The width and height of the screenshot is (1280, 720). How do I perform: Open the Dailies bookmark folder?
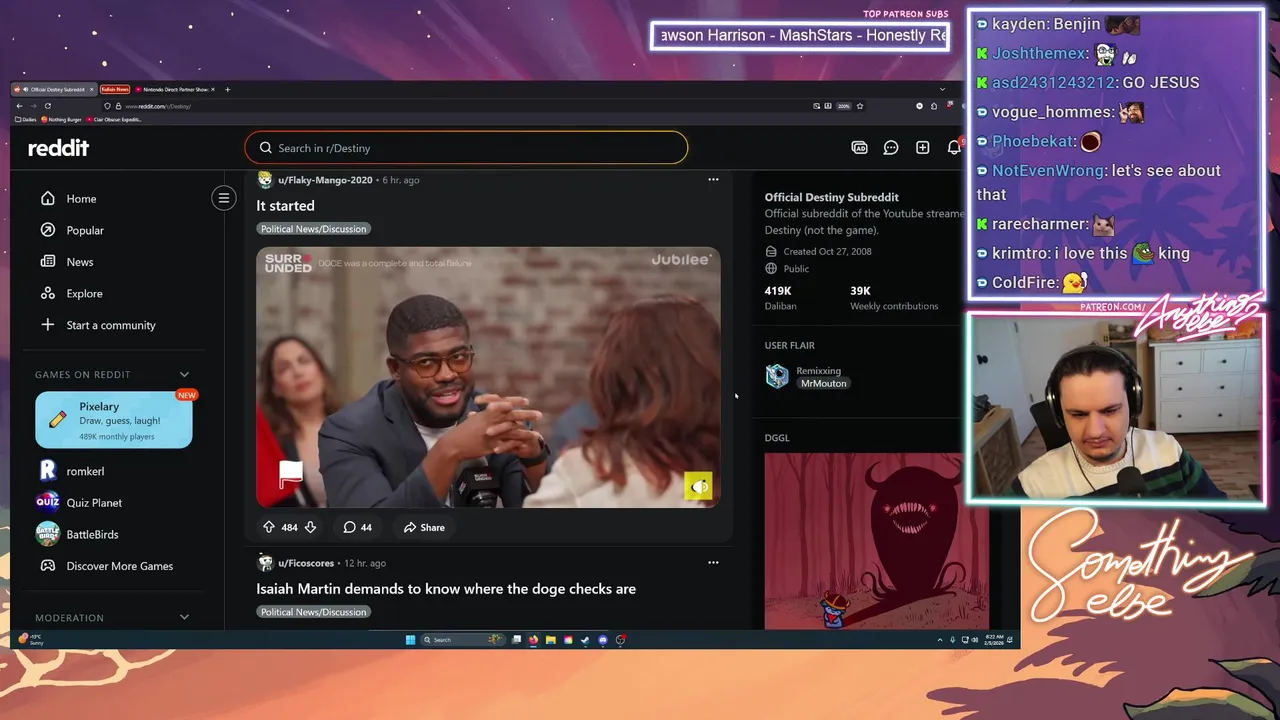[25, 119]
